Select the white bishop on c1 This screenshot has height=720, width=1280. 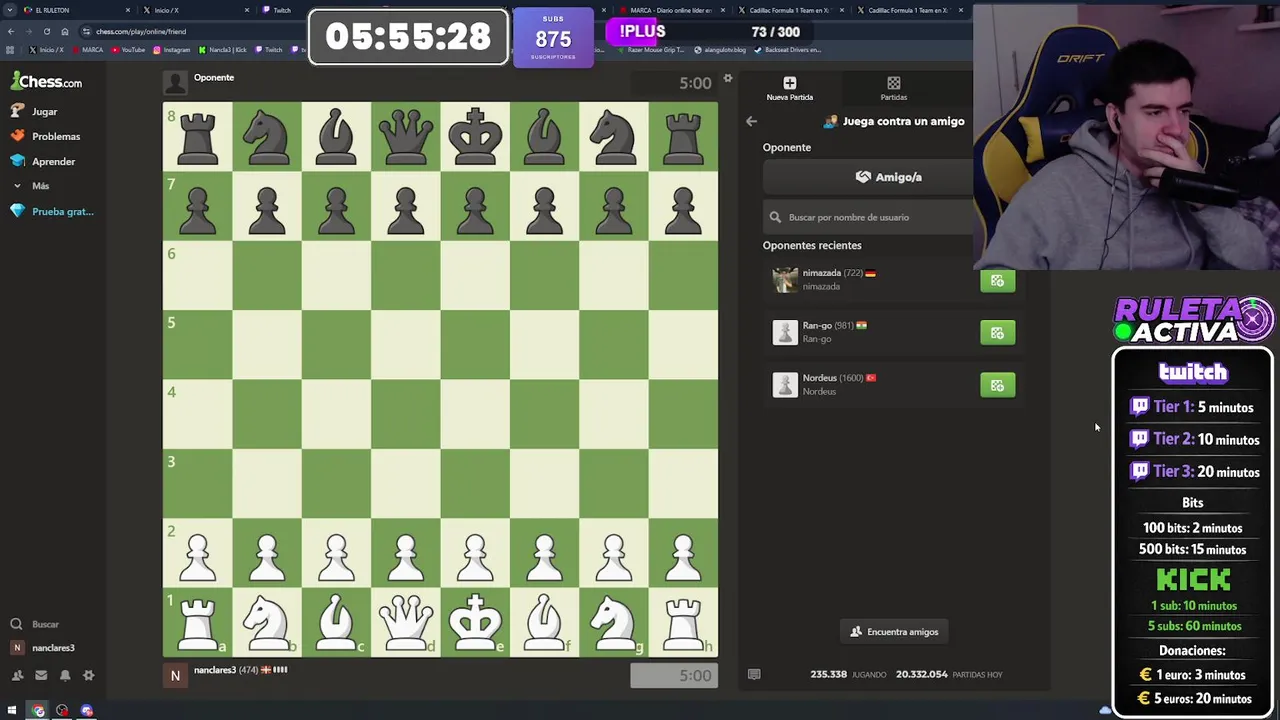tap(336, 622)
